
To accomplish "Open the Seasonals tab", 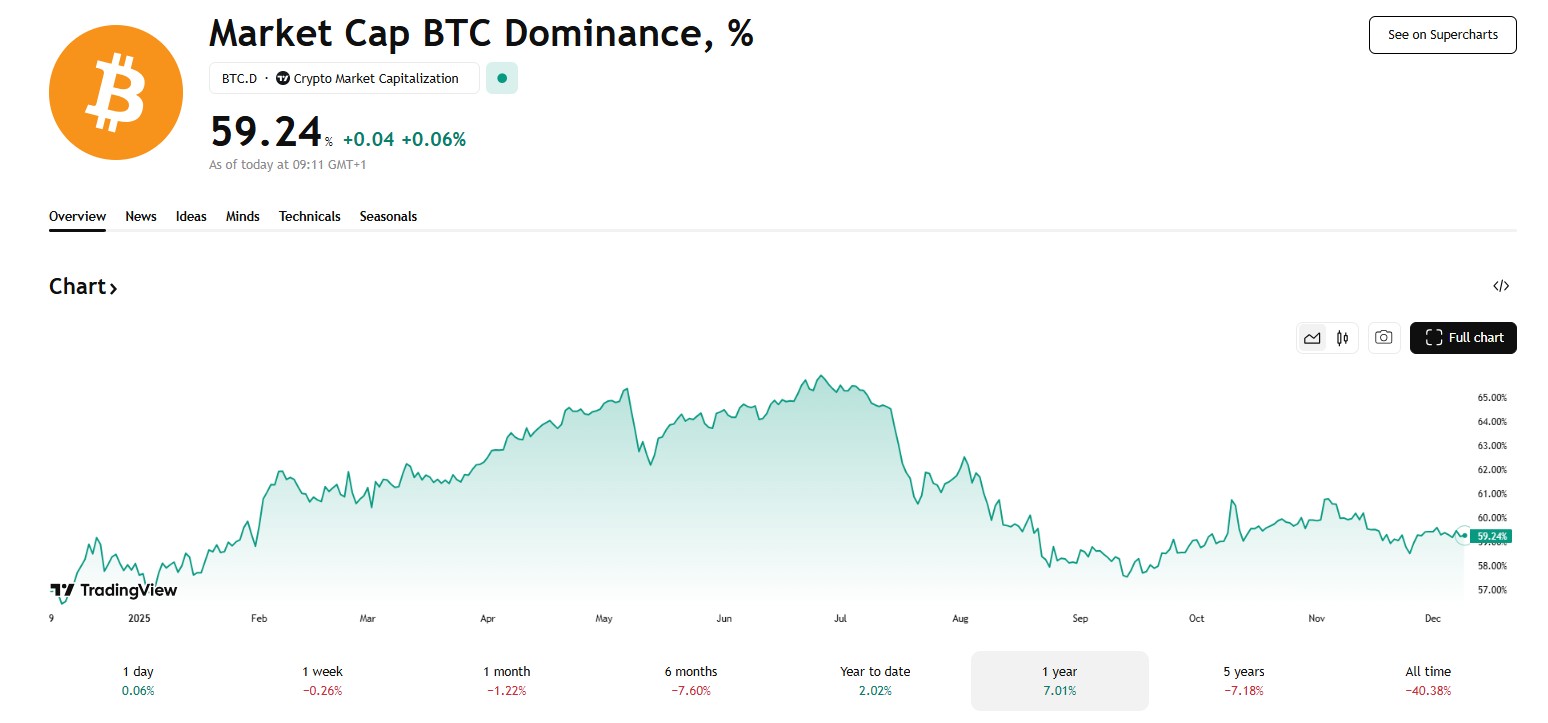I will (388, 216).
